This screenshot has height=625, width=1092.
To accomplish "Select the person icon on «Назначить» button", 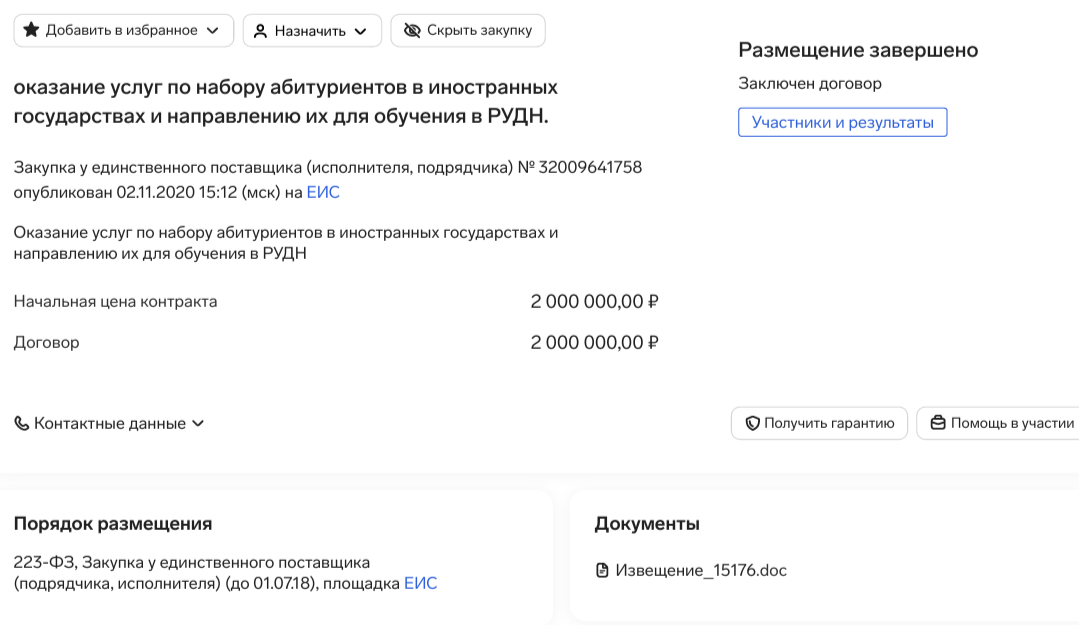I will [x=262, y=30].
